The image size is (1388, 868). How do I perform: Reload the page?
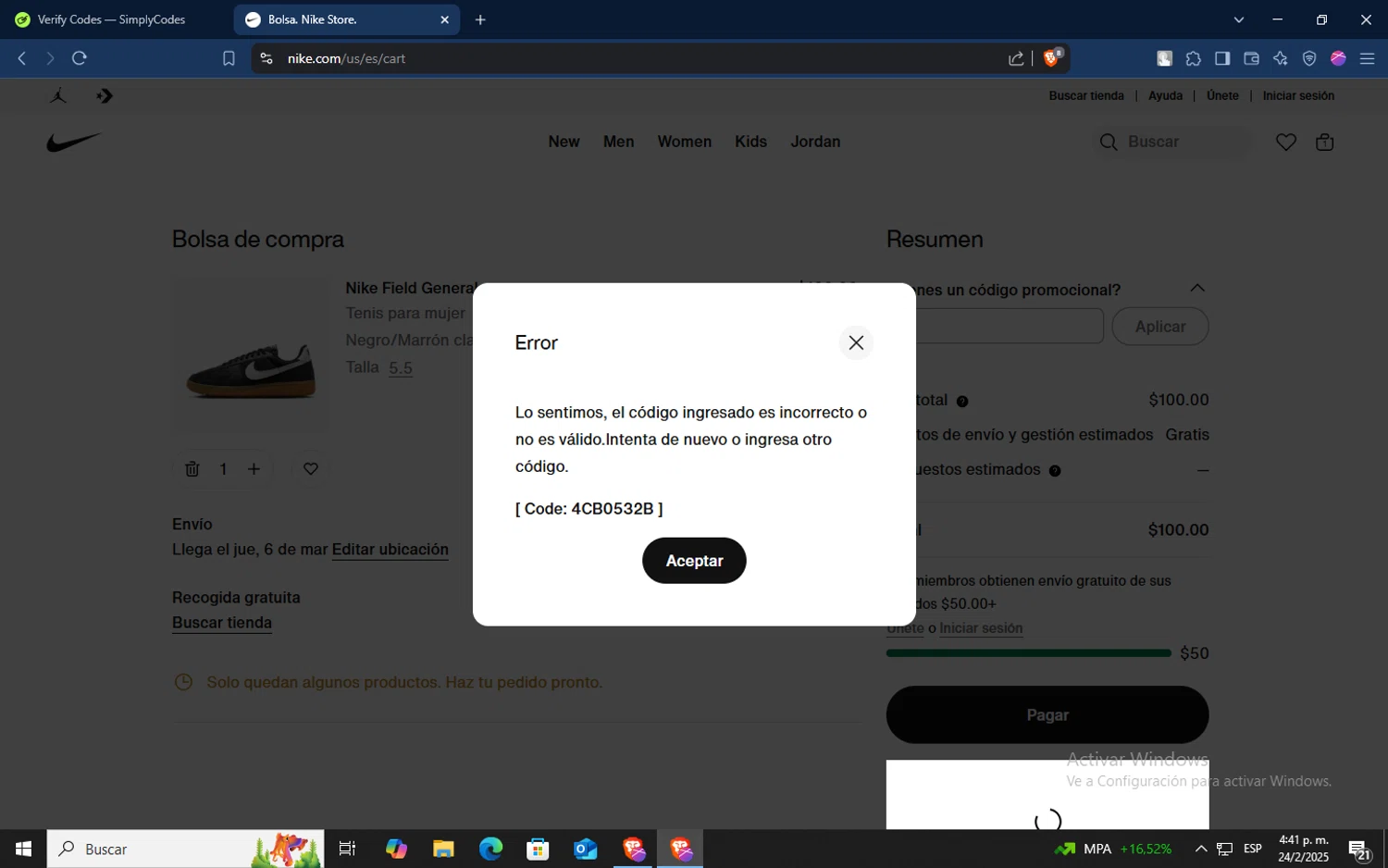pyautogui.click(x=80, y=58)
